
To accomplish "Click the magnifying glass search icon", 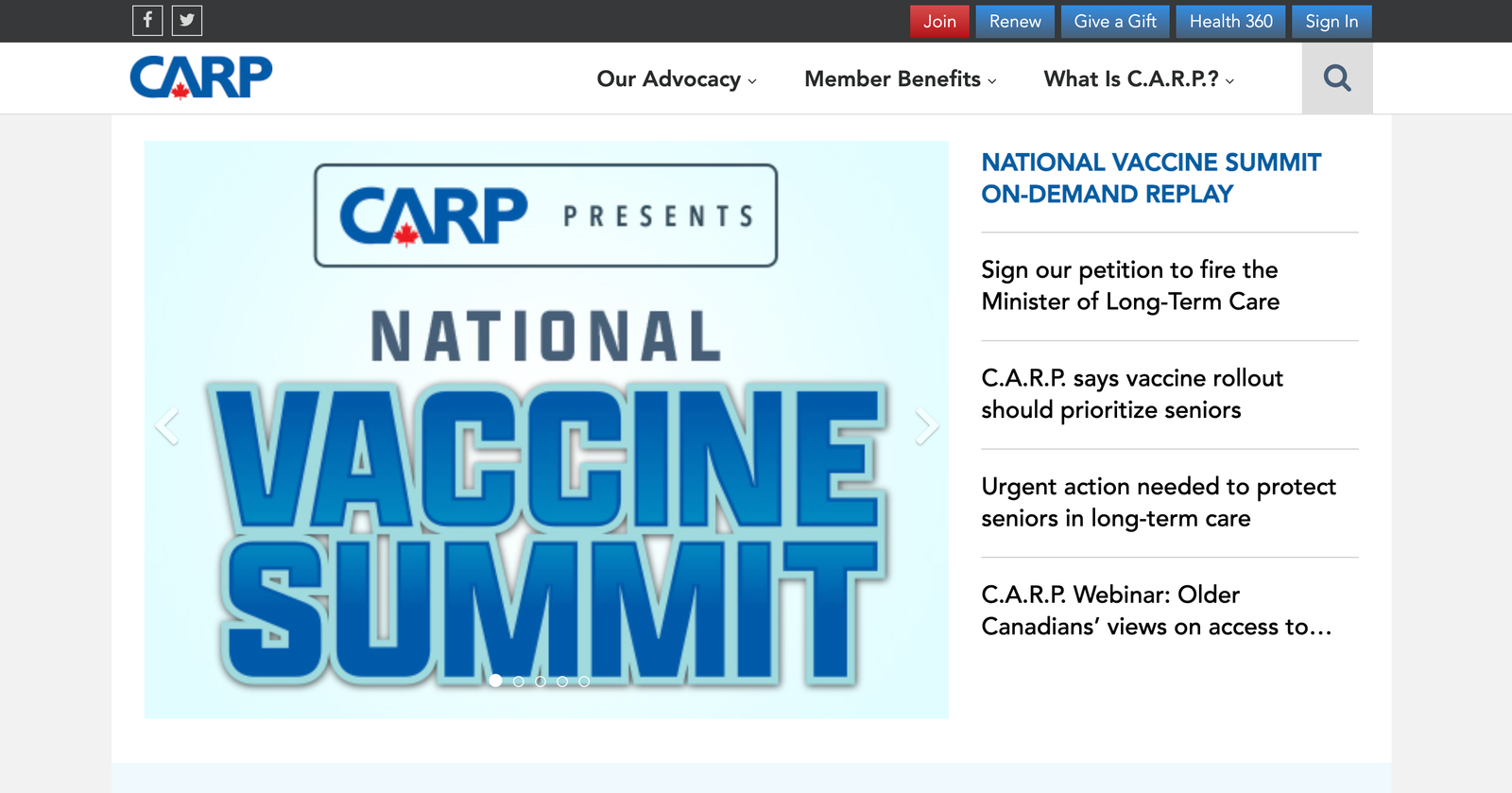I will pyautogui.click(x=1336, y=78).
